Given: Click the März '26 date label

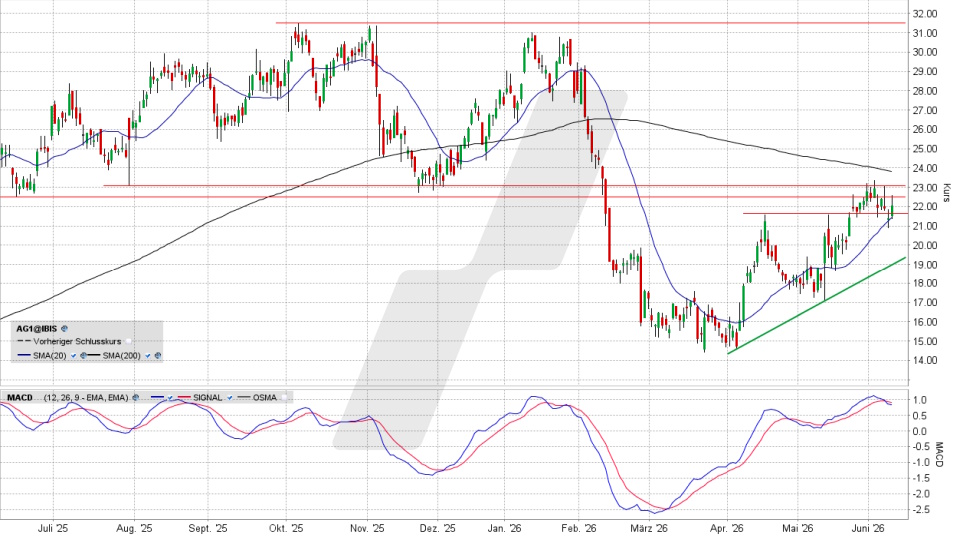Looking at the screenshot, I should 648,528.
